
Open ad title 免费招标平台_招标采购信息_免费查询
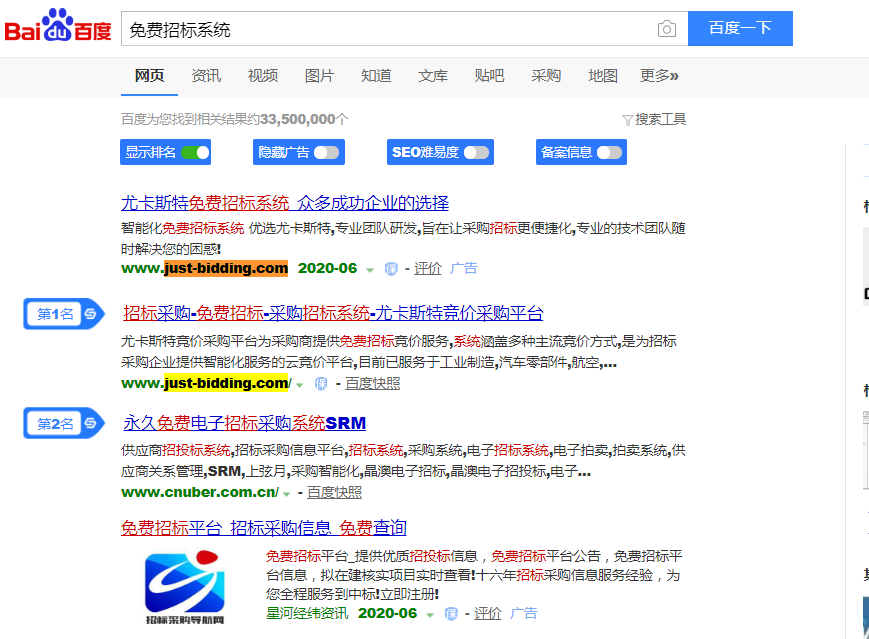coord(264,528)
